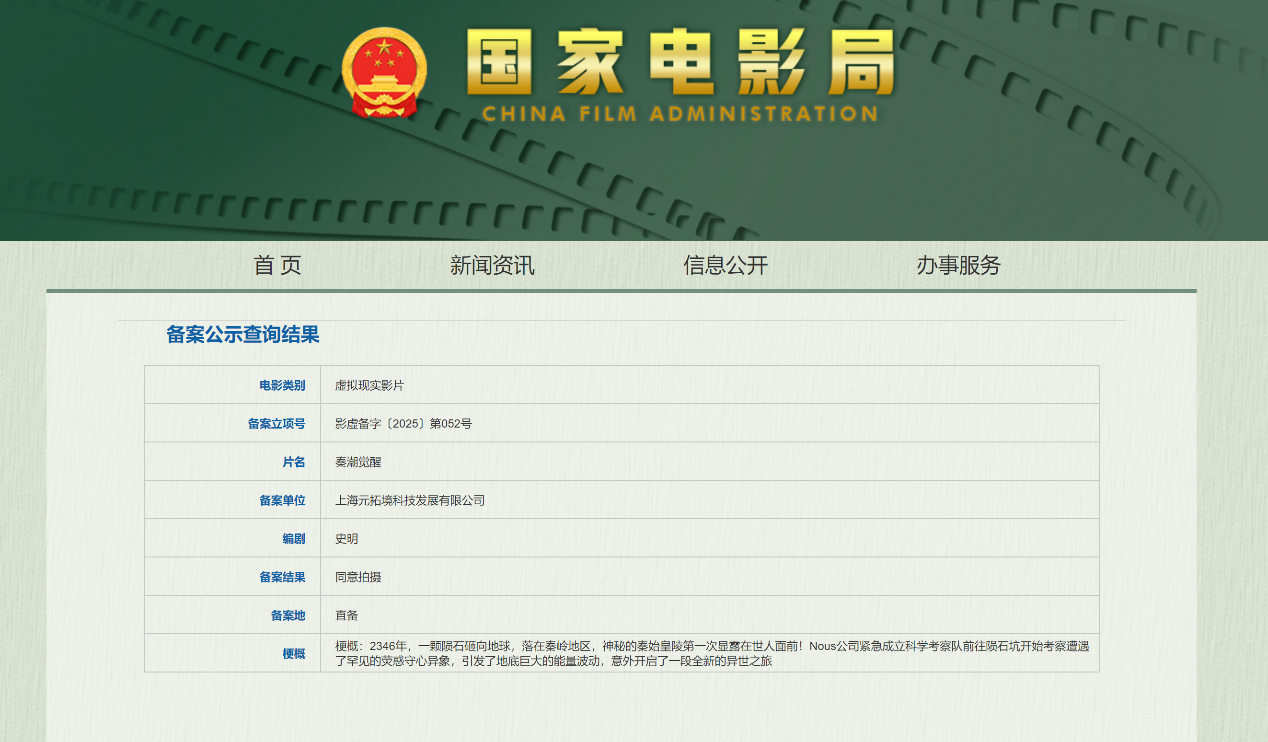Select the 梗概 synopsis text cell
The width and height of the screenshot is (1268, 742).
[712, 653]
